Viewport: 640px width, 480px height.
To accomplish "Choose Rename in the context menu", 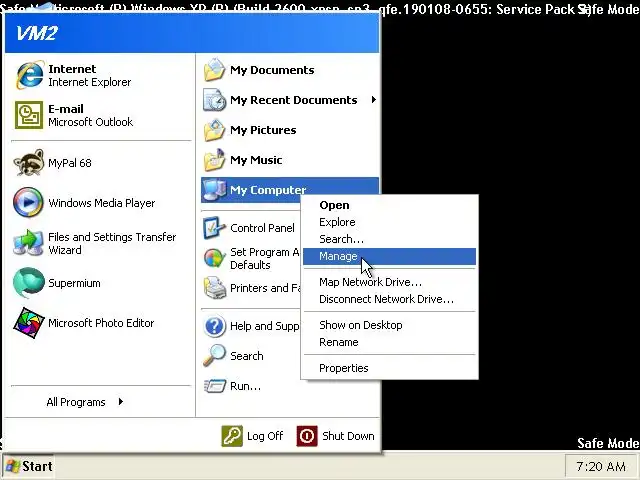I will click(x=389, y=342).
